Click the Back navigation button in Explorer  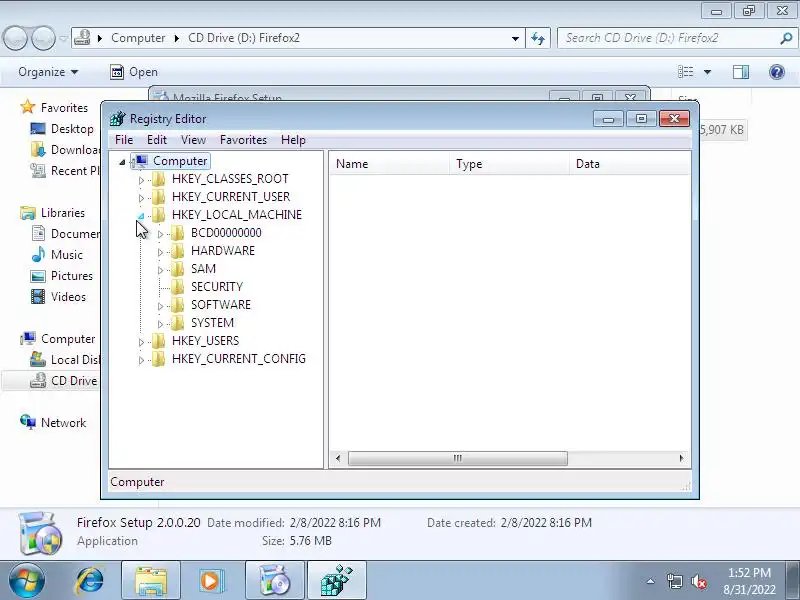(x=15, y=38)
